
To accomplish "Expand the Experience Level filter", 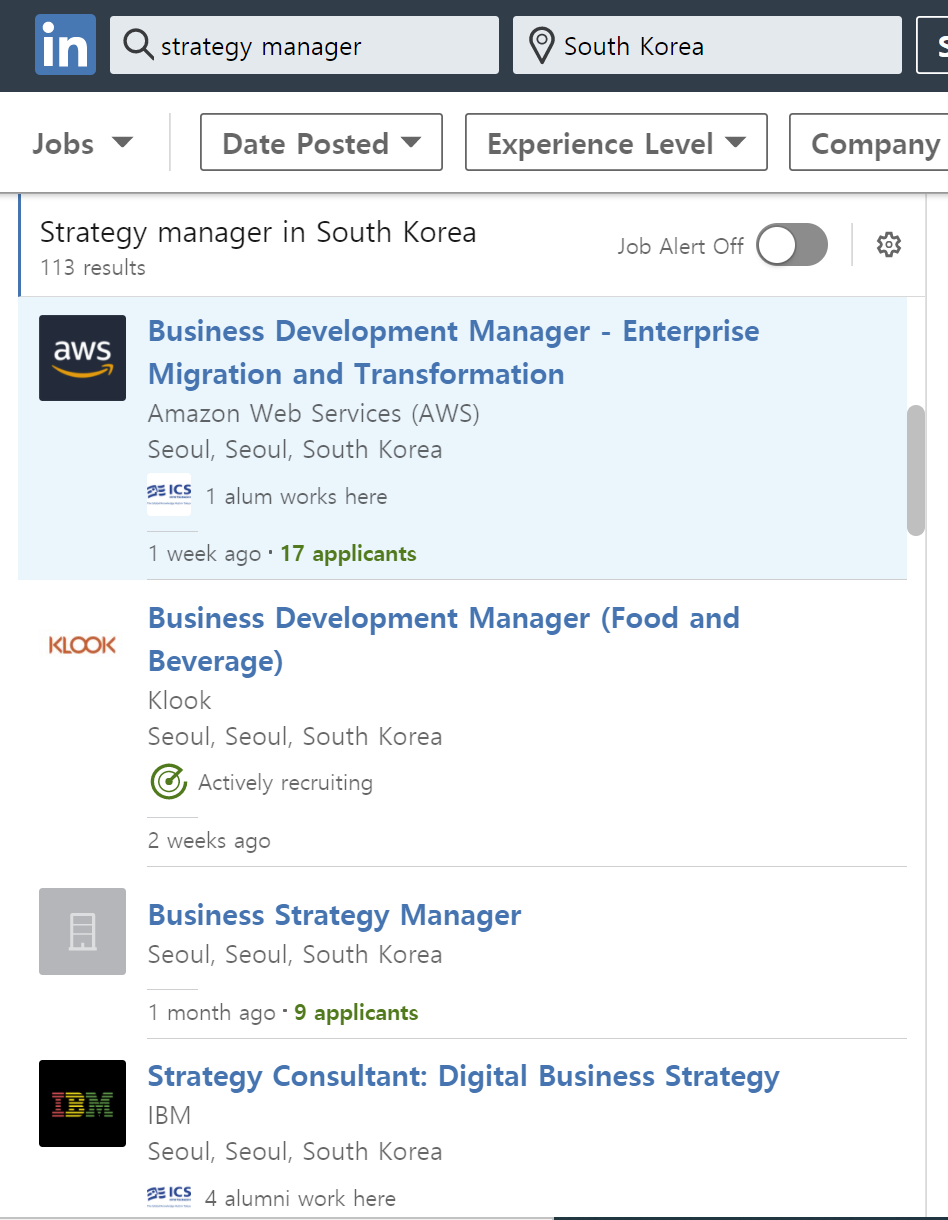I will (616, 143).
